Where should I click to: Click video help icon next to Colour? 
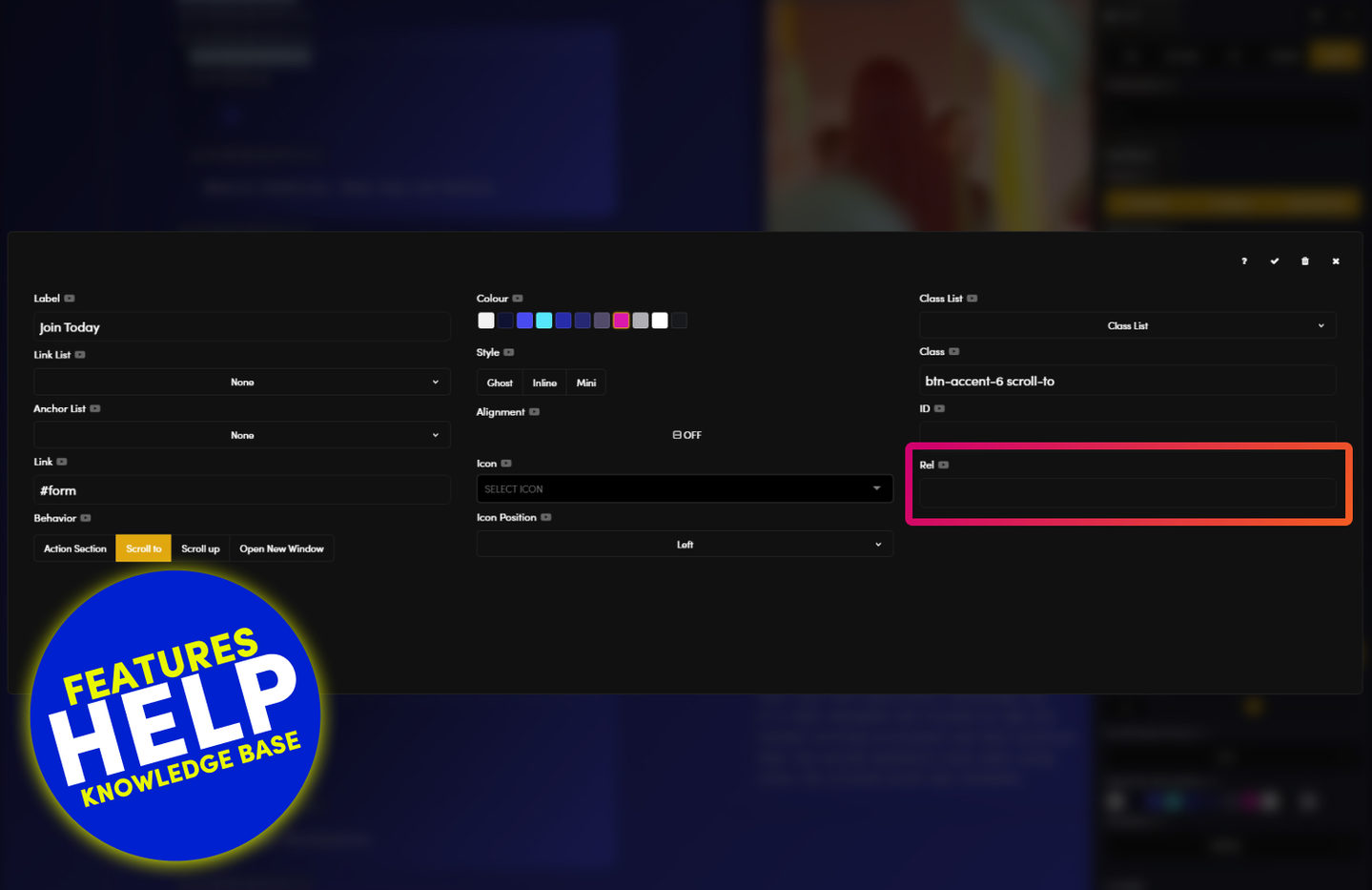click(518, 299)
